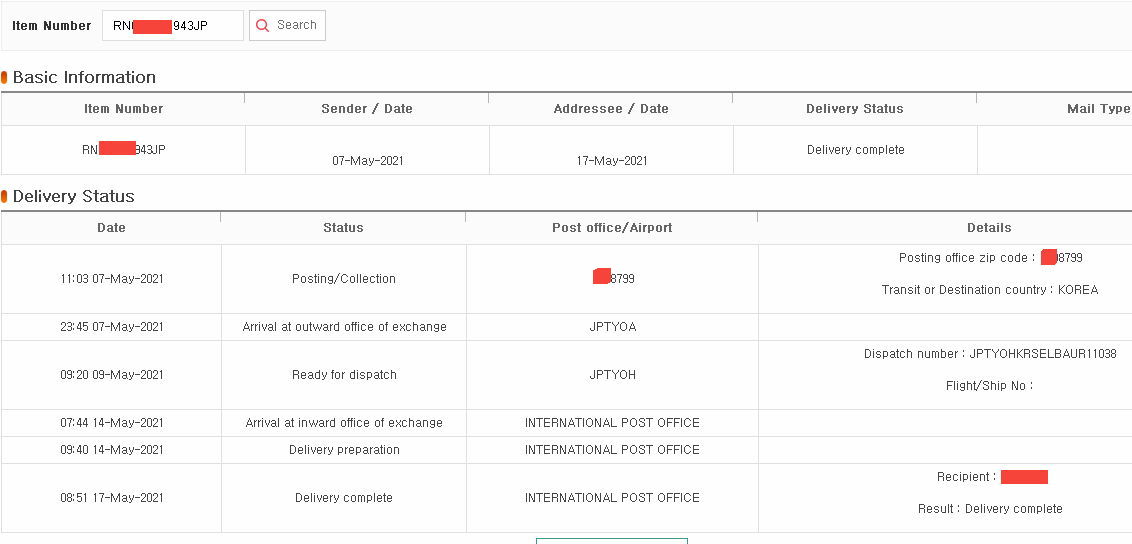Click the Sender / Date column header
Image resolution: width=1132 pixels, height=544 pixels.
click(x=367, y=109)
